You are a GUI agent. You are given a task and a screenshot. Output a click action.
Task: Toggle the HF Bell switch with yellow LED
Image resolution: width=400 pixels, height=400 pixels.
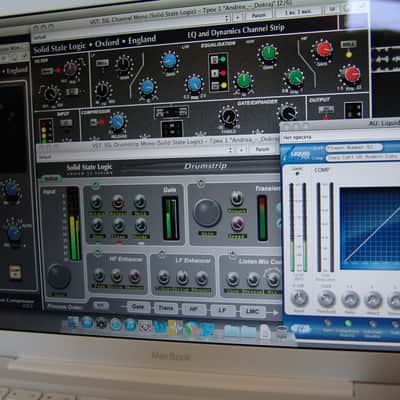pos(348,44)
